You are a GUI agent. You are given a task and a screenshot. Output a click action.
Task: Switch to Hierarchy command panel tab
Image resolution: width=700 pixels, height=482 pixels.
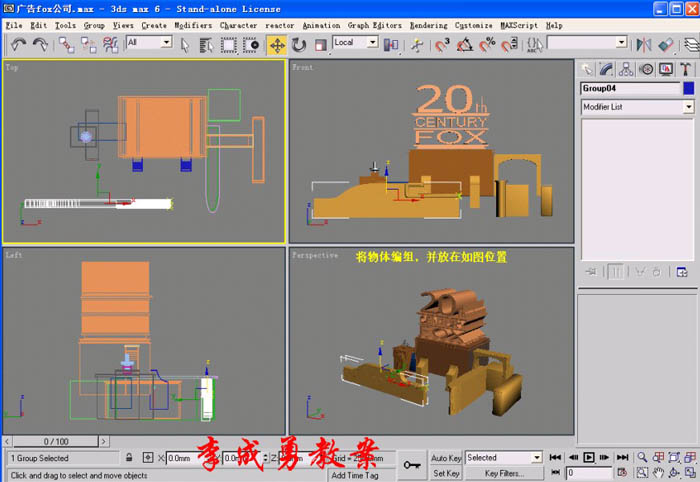pyautogui.click(x=626, y=69)
